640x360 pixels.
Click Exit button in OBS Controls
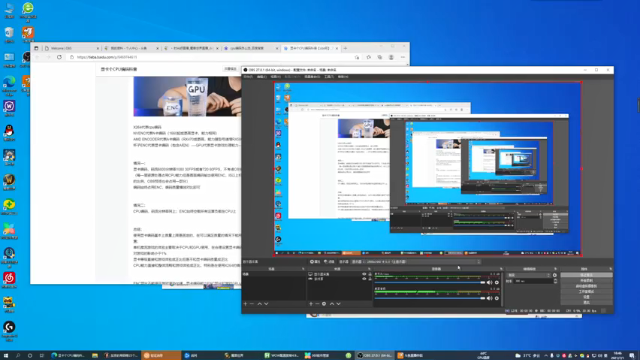pyautogui.click(x=587, y=302)
